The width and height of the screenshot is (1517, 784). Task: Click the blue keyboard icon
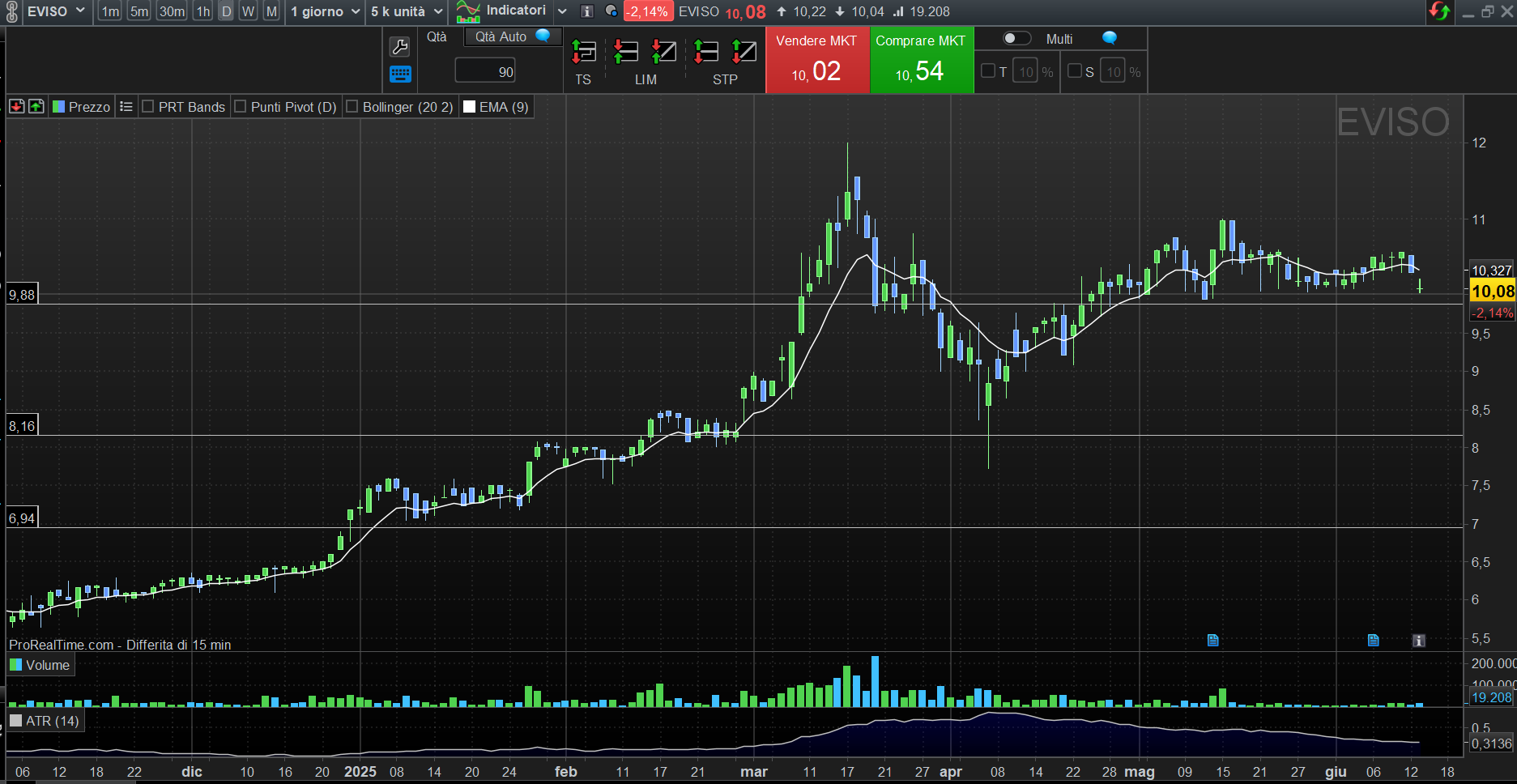tap(400, 75)
